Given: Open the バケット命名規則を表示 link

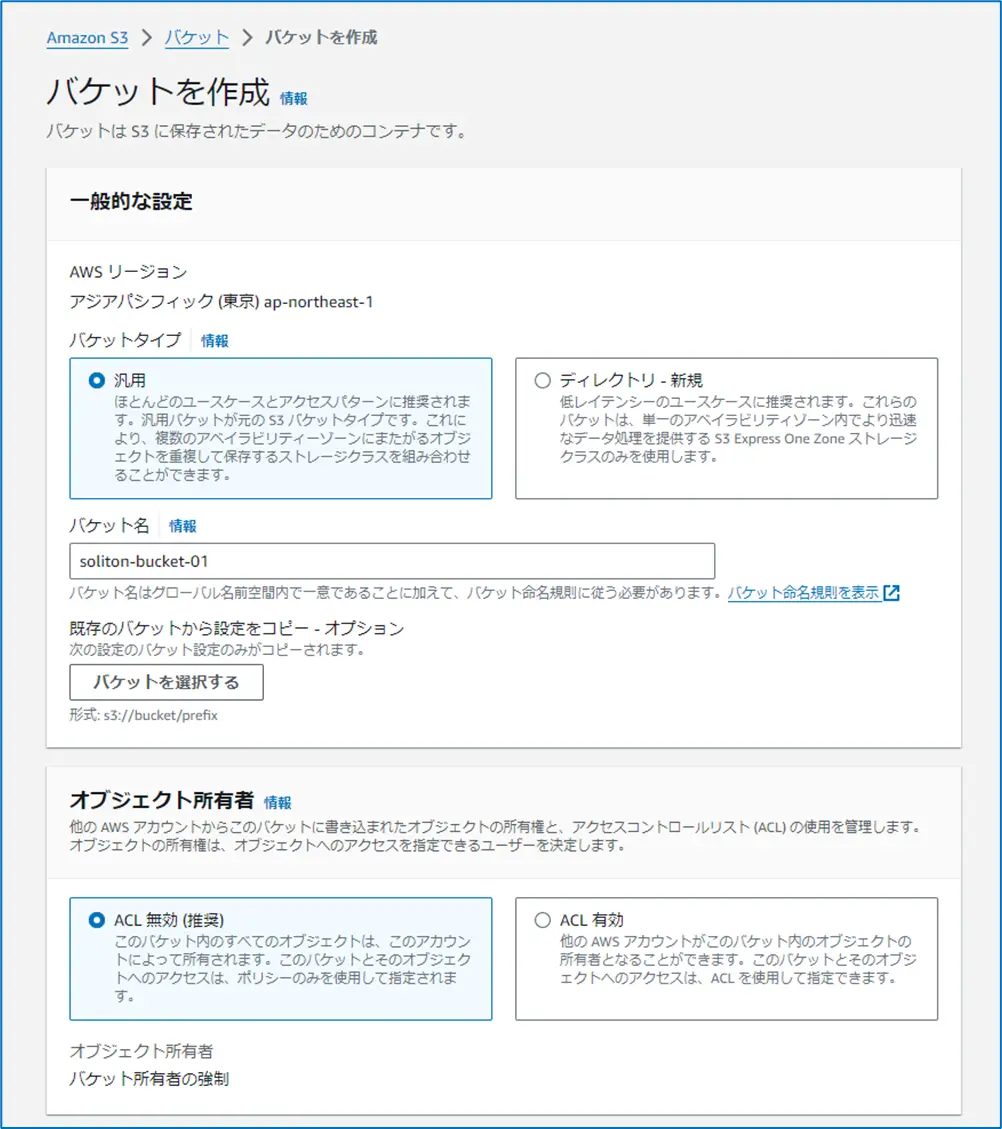Looking at the screenshot, I should [x=803, y=593].
